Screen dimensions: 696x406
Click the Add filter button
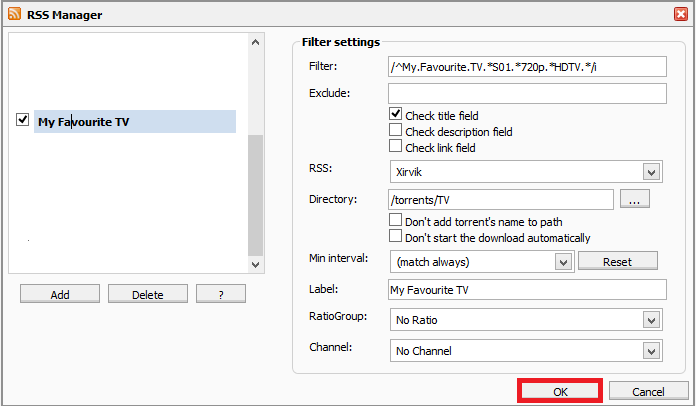click(x=60, y=294)
